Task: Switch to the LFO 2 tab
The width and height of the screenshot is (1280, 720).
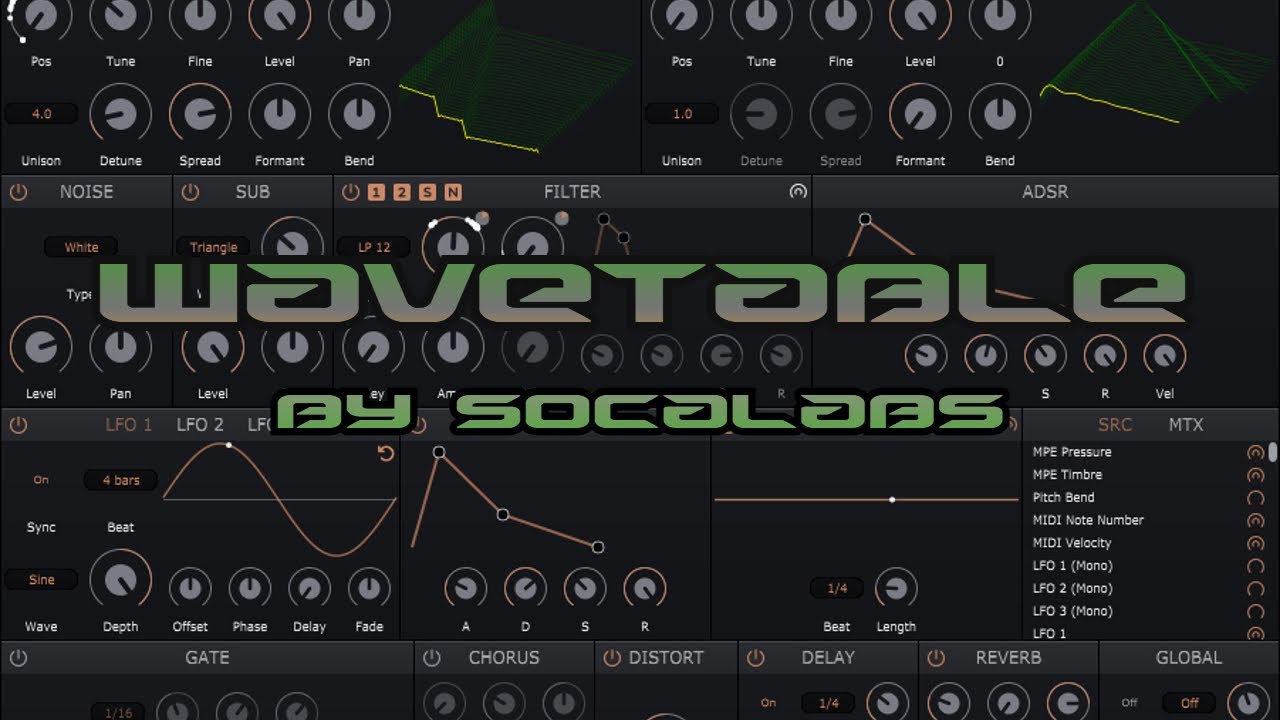Action: pos(200,425)
